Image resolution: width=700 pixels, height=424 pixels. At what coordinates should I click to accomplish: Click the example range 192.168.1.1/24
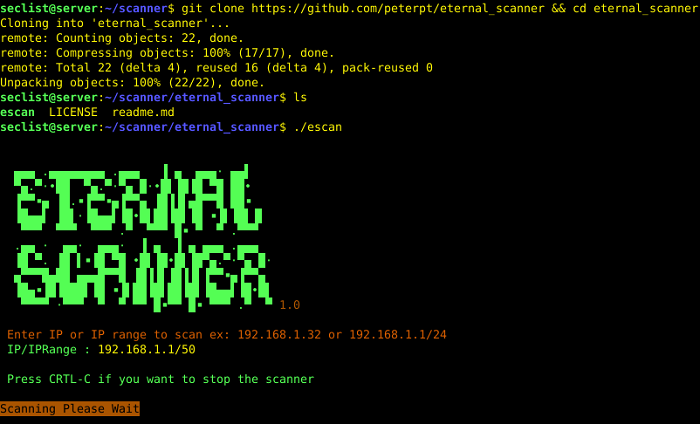[398, 335]
